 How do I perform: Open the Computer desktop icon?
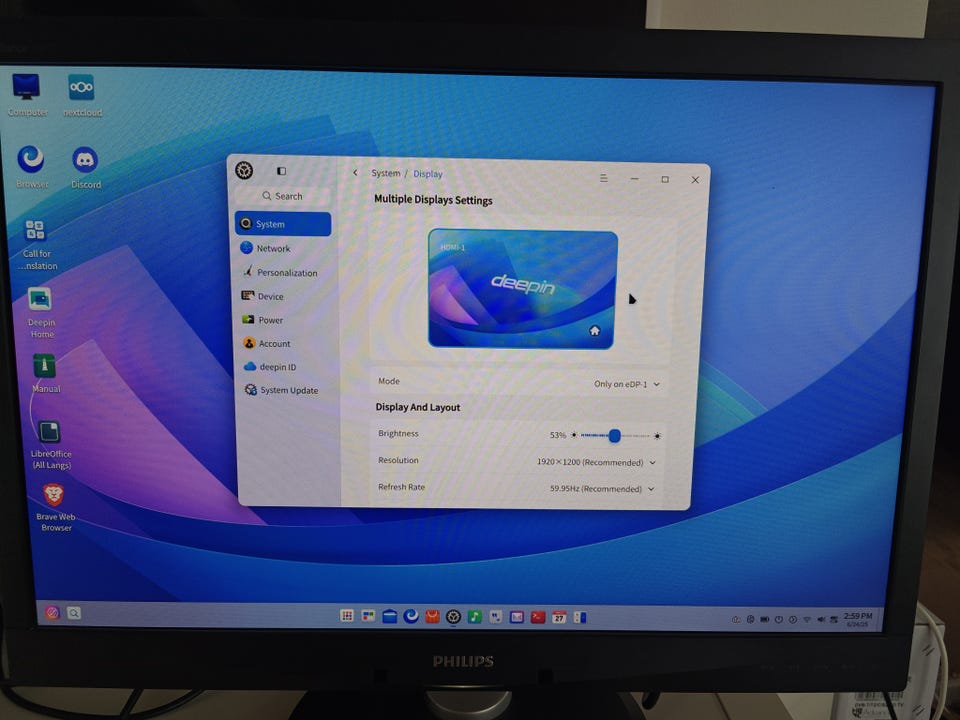click(x=27, y=94)
